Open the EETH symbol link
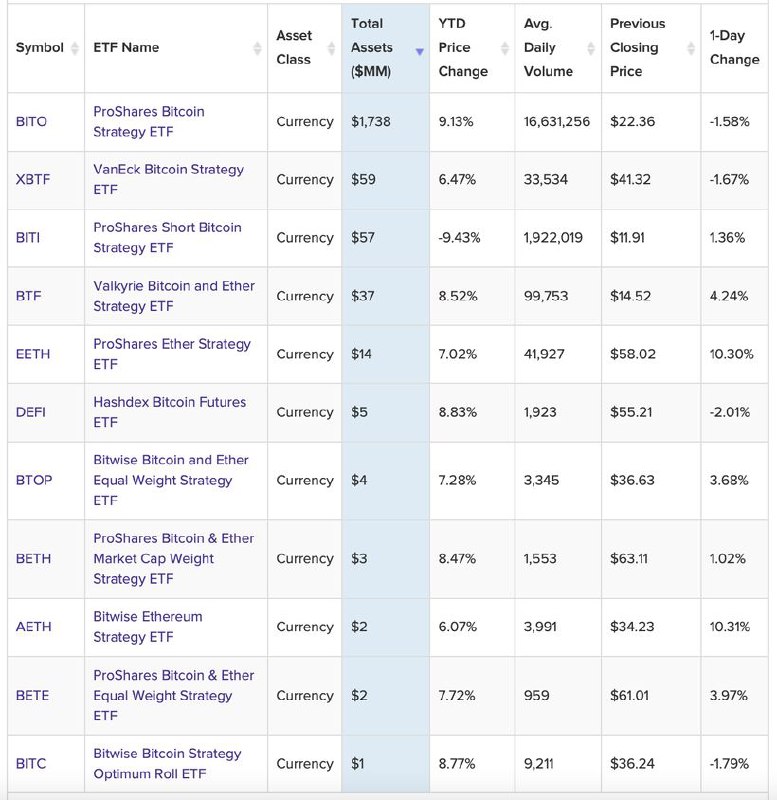 [33, 354]
